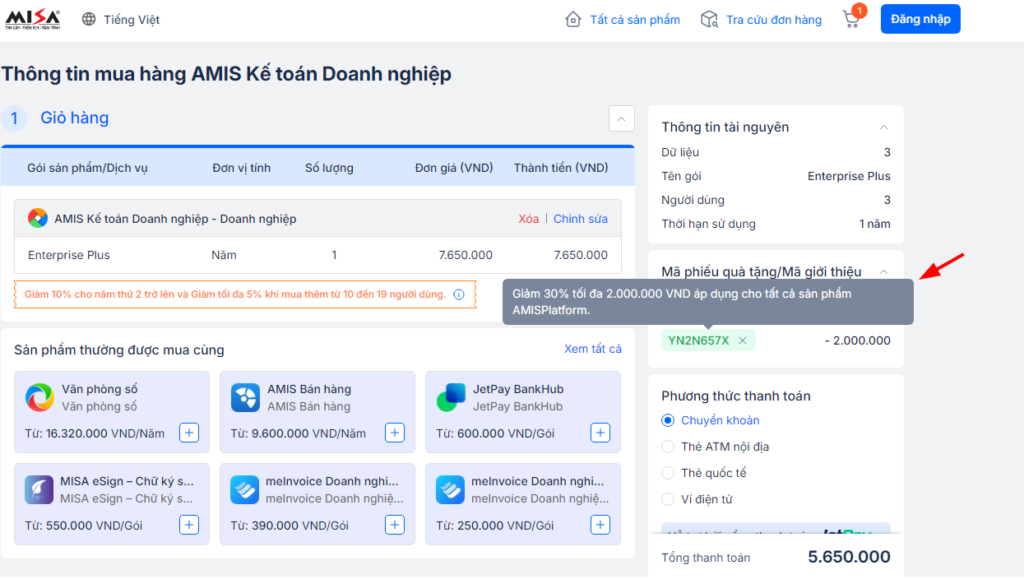Click the Đăng nhập button

tap(920, 19)
